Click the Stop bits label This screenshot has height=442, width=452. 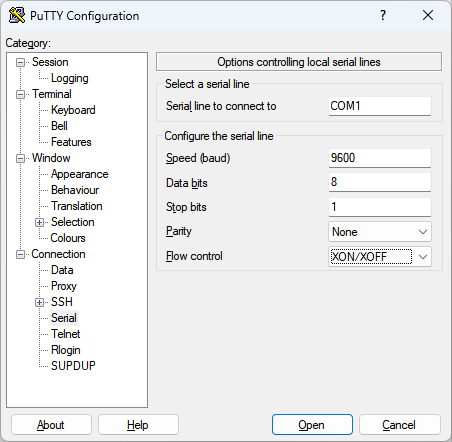(x=186, y=207)
